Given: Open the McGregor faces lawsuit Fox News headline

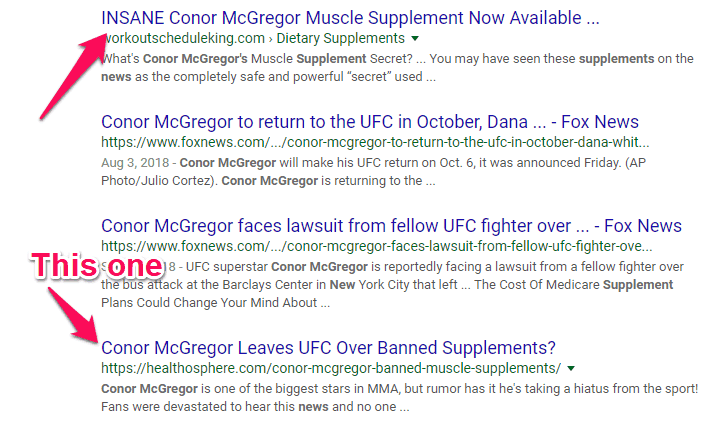Looking at the screenshot, I should (x=391, y=226).
